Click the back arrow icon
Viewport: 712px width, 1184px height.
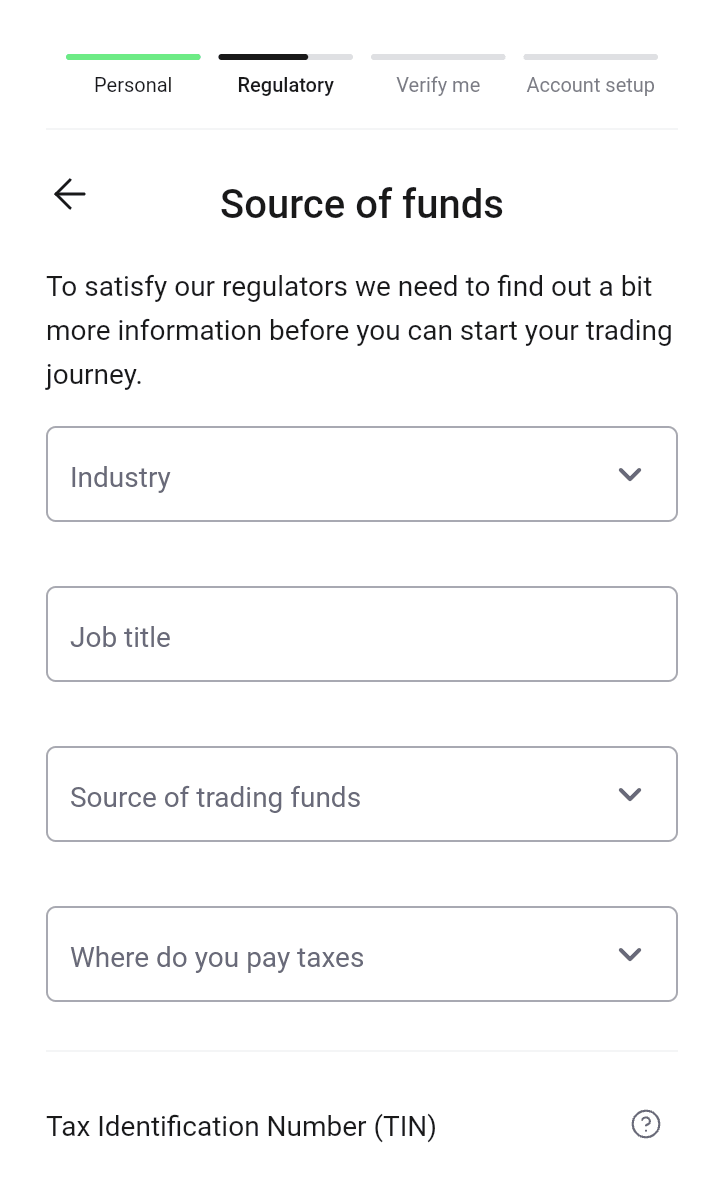(69, 194)
